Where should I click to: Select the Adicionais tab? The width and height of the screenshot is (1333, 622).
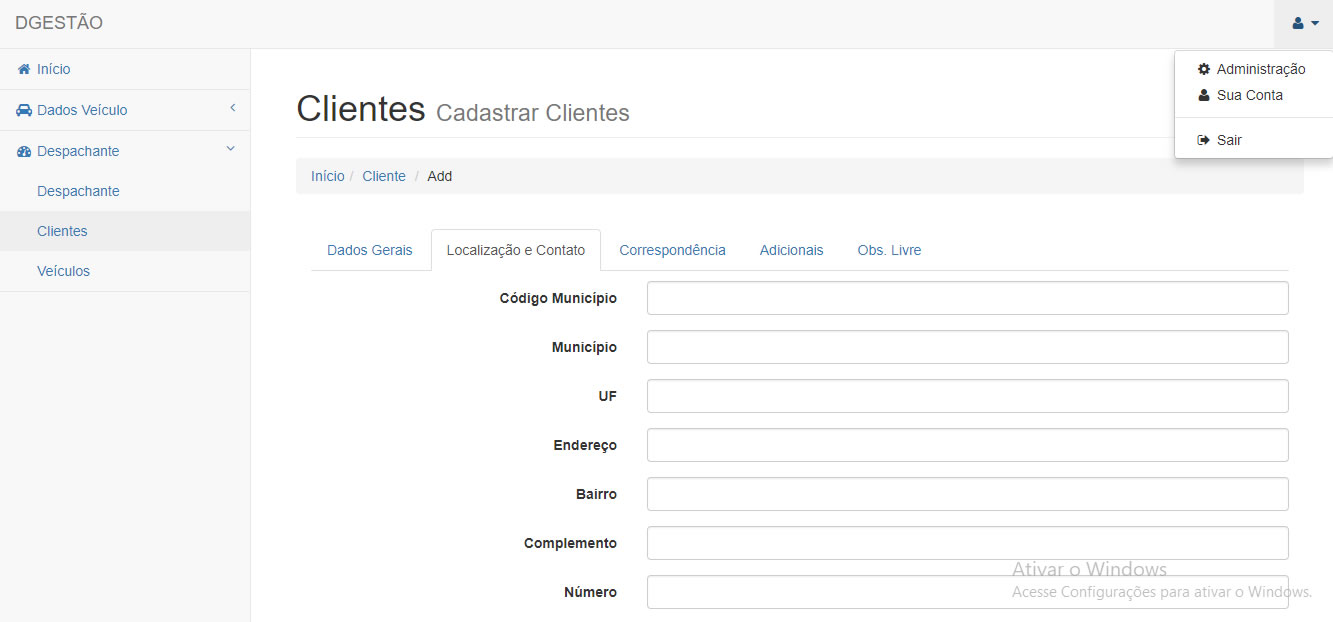pyautogui.click(x=791, y=251)
